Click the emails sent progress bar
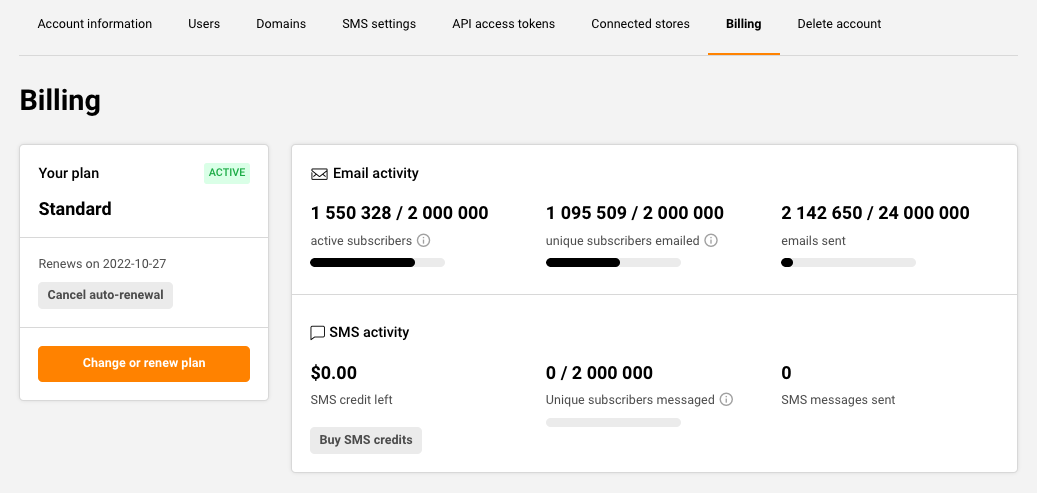1037x493 pixels. coord(848,263)
